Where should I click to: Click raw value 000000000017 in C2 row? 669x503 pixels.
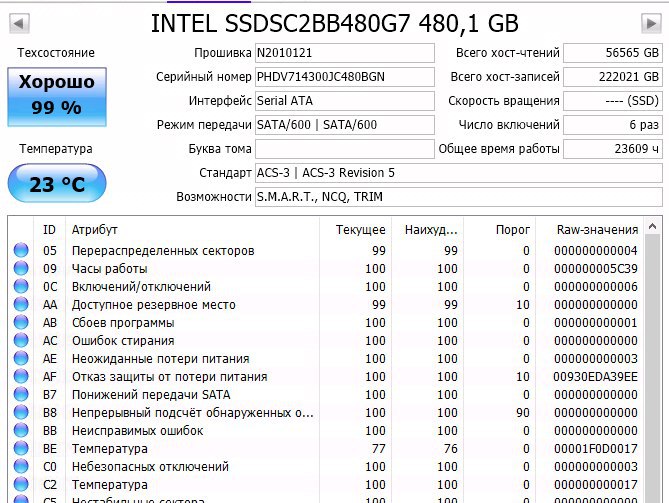[596, 485]
